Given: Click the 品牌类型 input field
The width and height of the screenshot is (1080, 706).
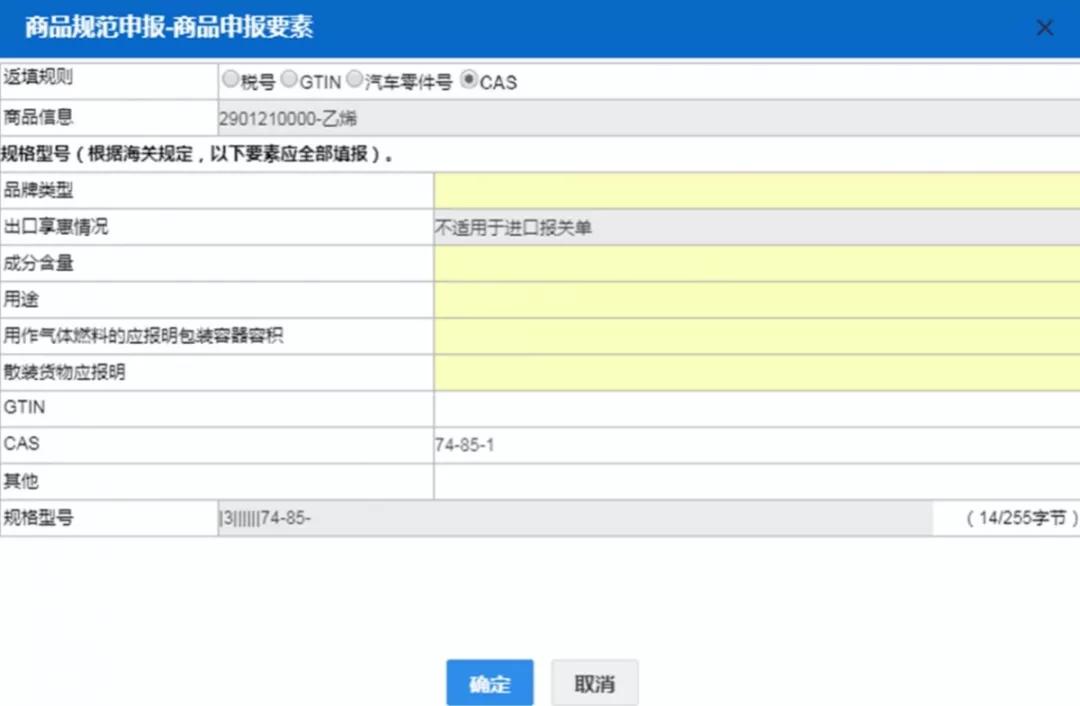Looking at the screenshot, I should point(700,190).
